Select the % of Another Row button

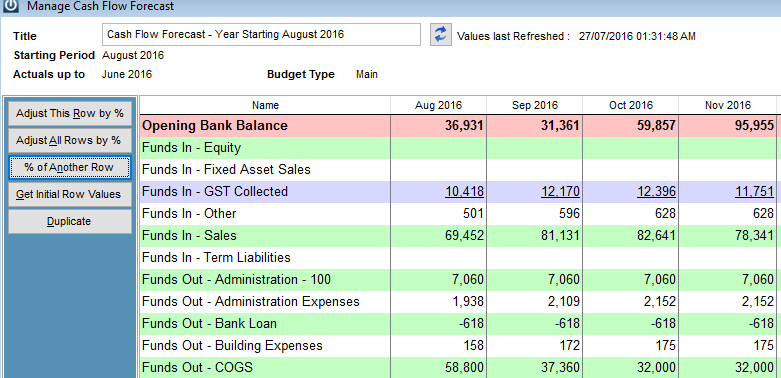click(x=70, y=167)
